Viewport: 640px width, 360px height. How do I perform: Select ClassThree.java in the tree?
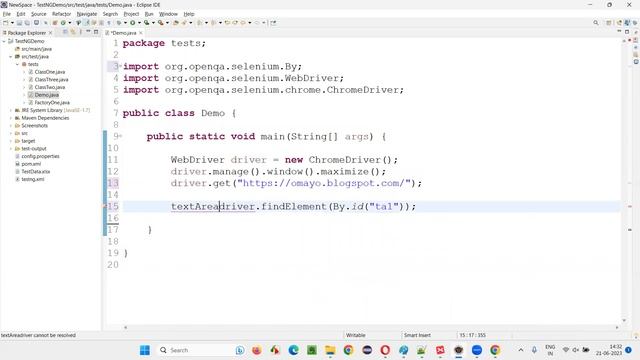click(x=51, y=80)
